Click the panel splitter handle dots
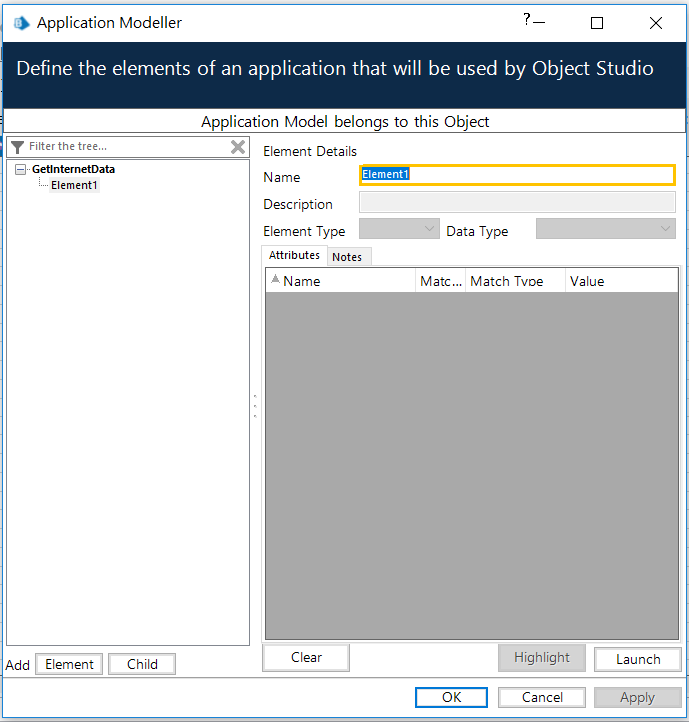 pyautogui.click(x=255, y=406)
